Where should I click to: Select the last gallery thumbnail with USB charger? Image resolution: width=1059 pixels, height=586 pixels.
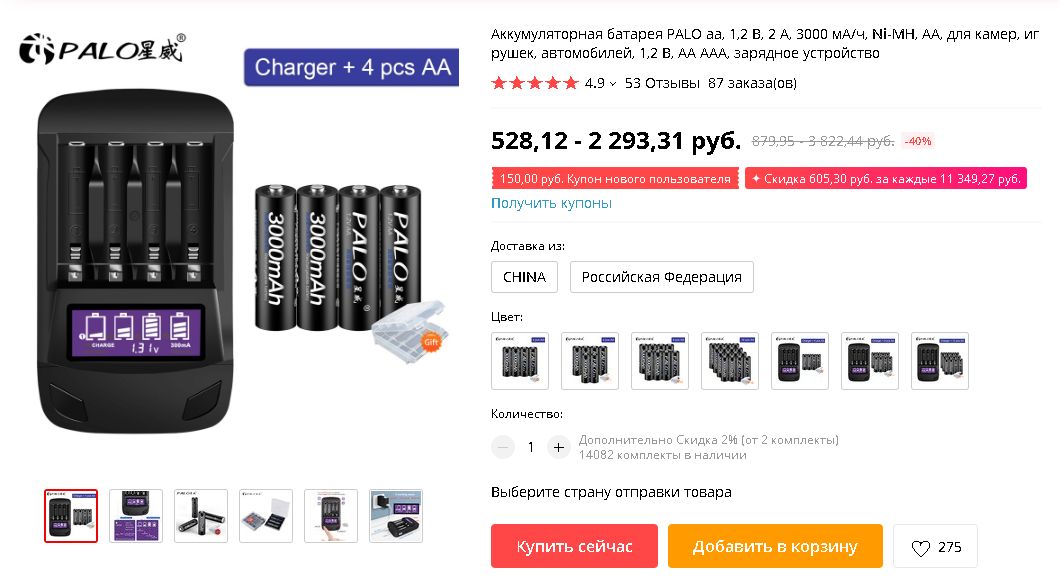click(x=396, y=516)
